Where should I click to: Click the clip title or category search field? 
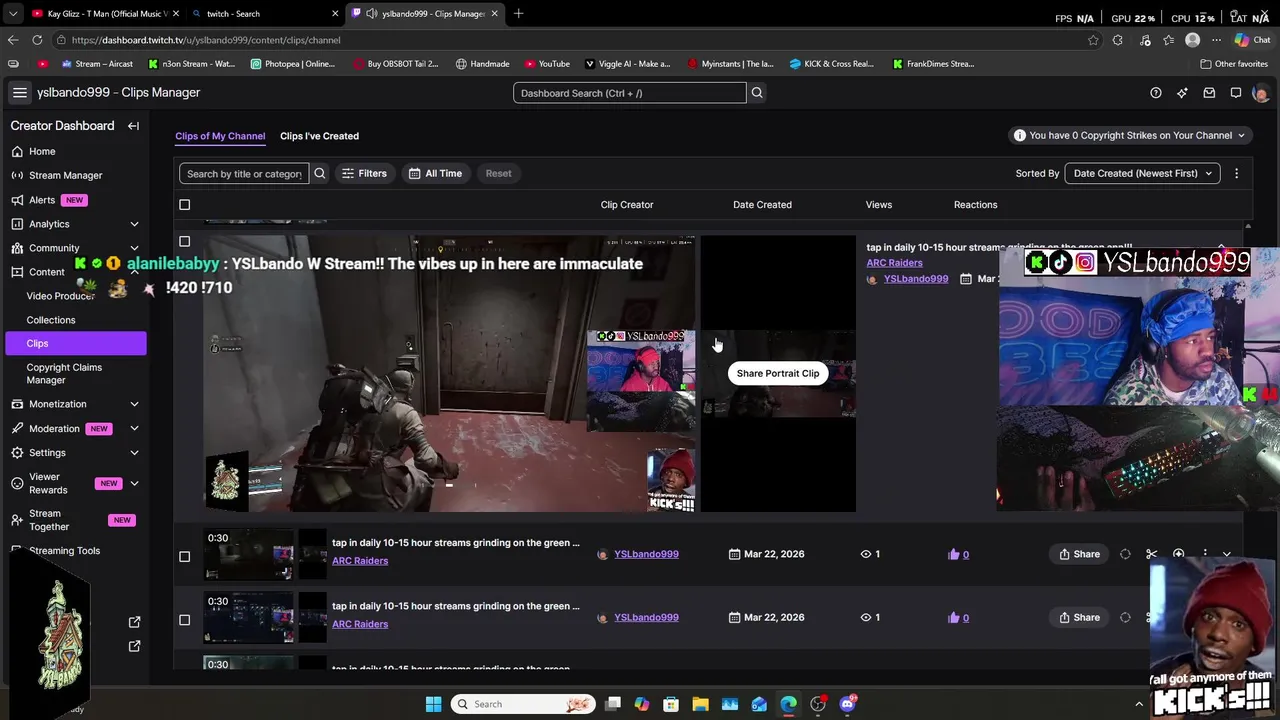tap(244, 173)
